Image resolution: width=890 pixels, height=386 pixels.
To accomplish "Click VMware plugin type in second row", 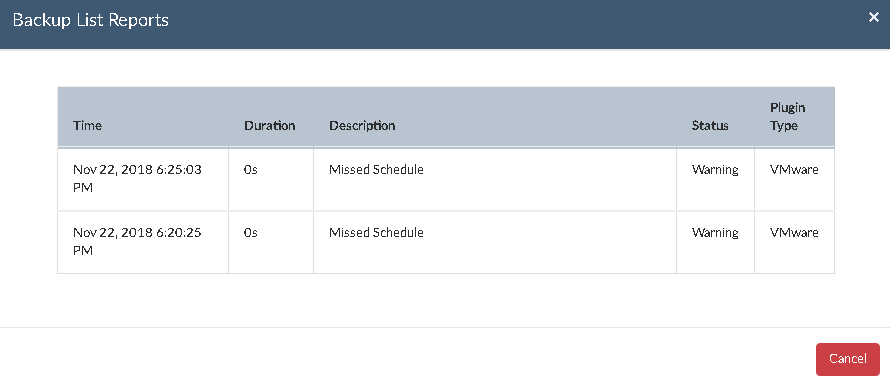I will tap(794, 232).
